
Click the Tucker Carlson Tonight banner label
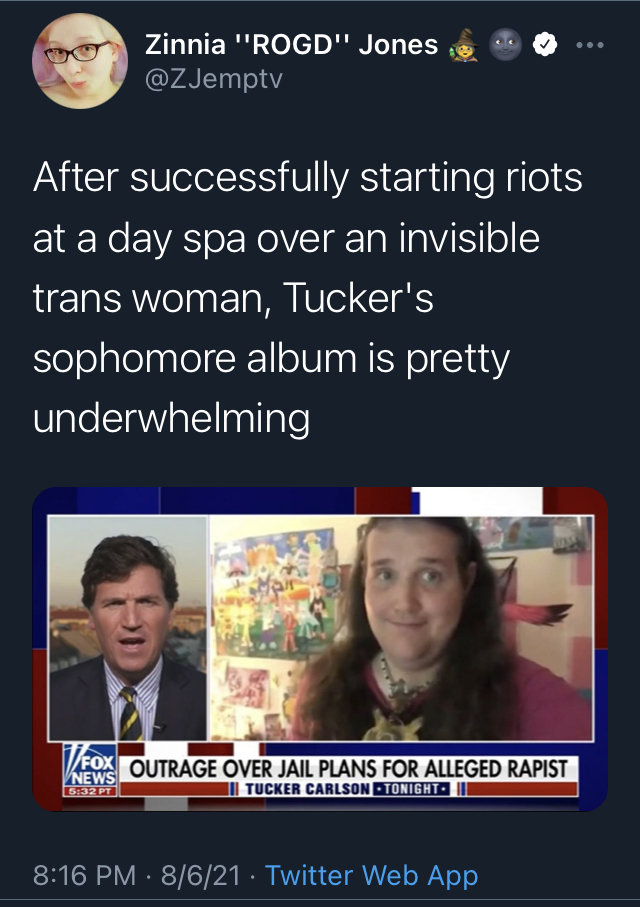[x=347, y=789]
